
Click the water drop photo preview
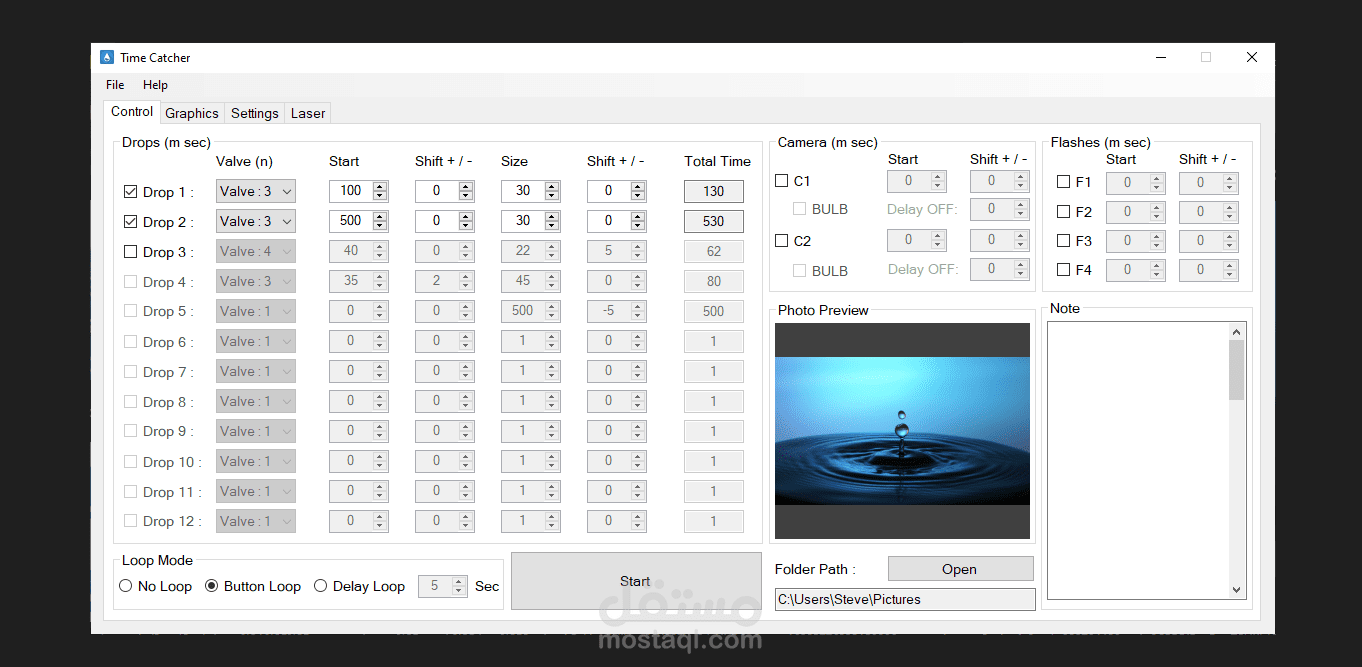point(902,431)
